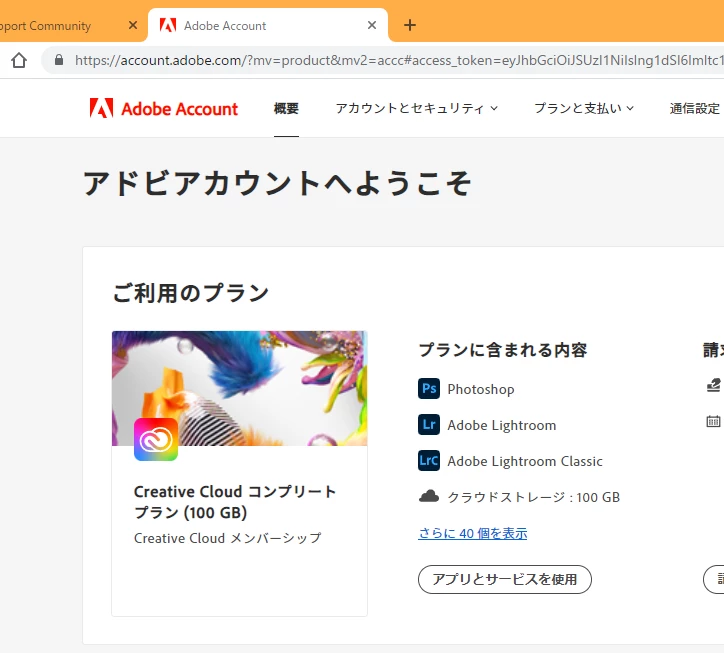724x653 pixels.
Task: Close the Support Community tab
Action: pos(133,25)
